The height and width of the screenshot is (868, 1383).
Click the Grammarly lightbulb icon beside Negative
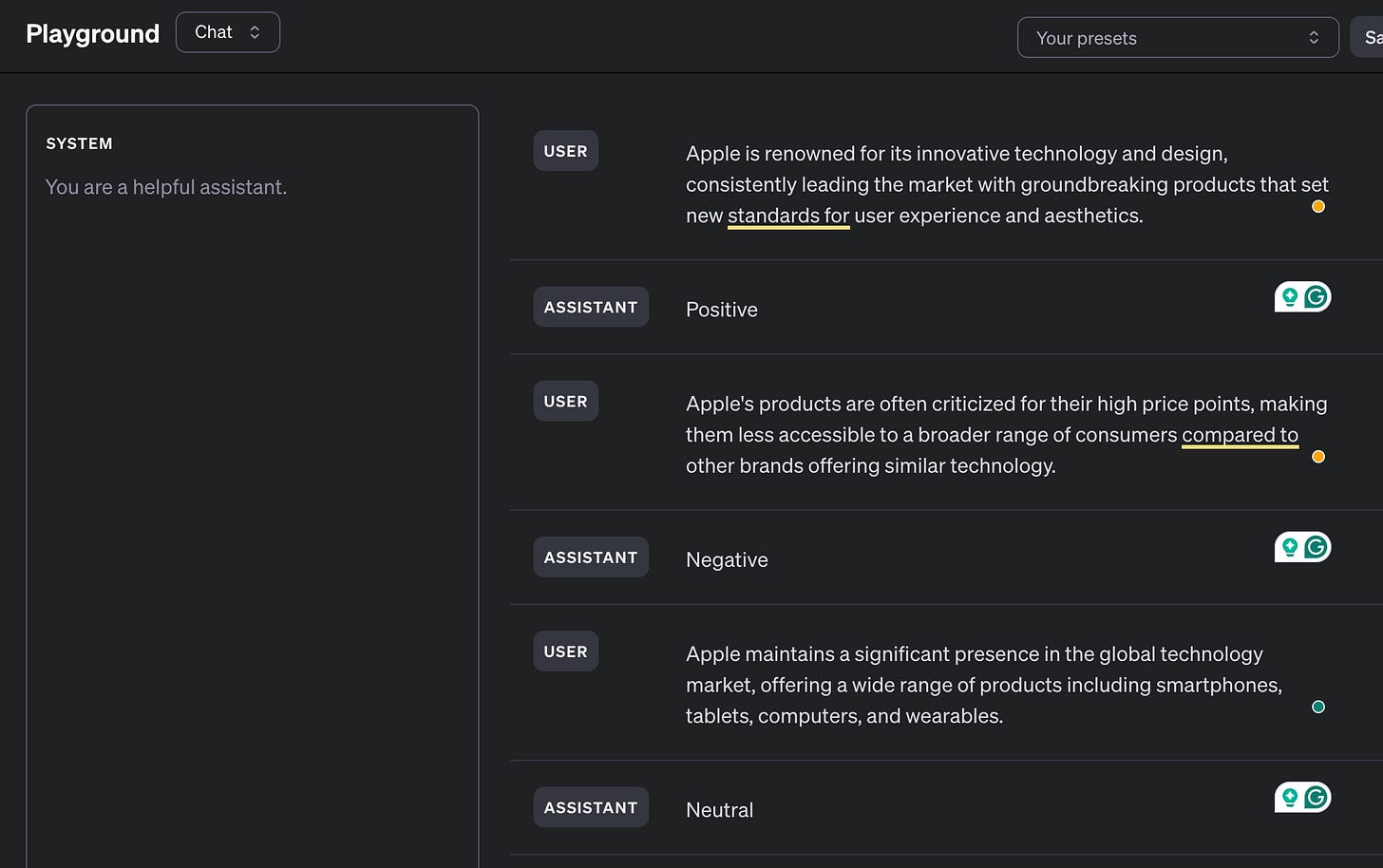(x=1290, y=547)
